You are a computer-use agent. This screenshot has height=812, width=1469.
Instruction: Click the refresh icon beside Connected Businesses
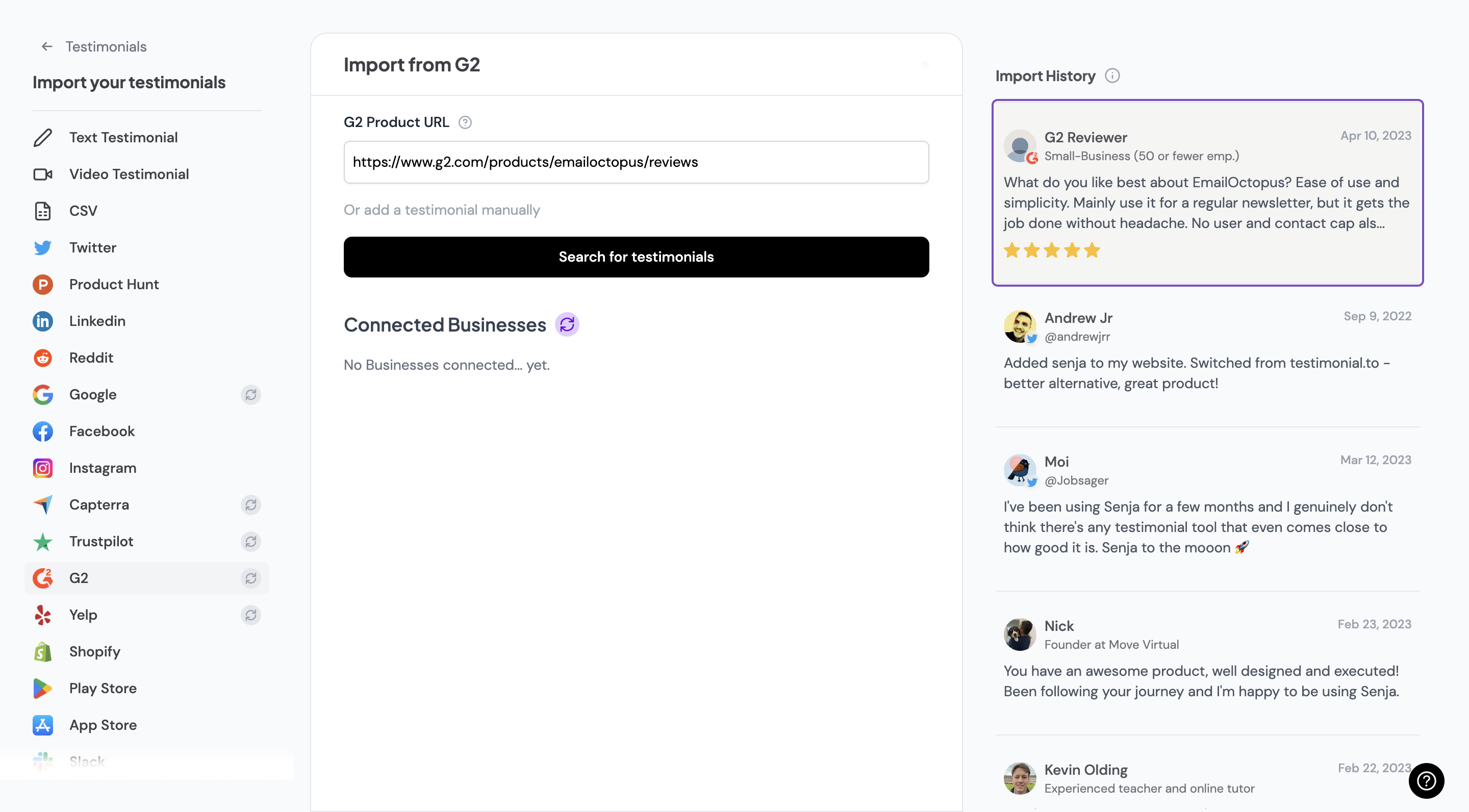point(567,324)
